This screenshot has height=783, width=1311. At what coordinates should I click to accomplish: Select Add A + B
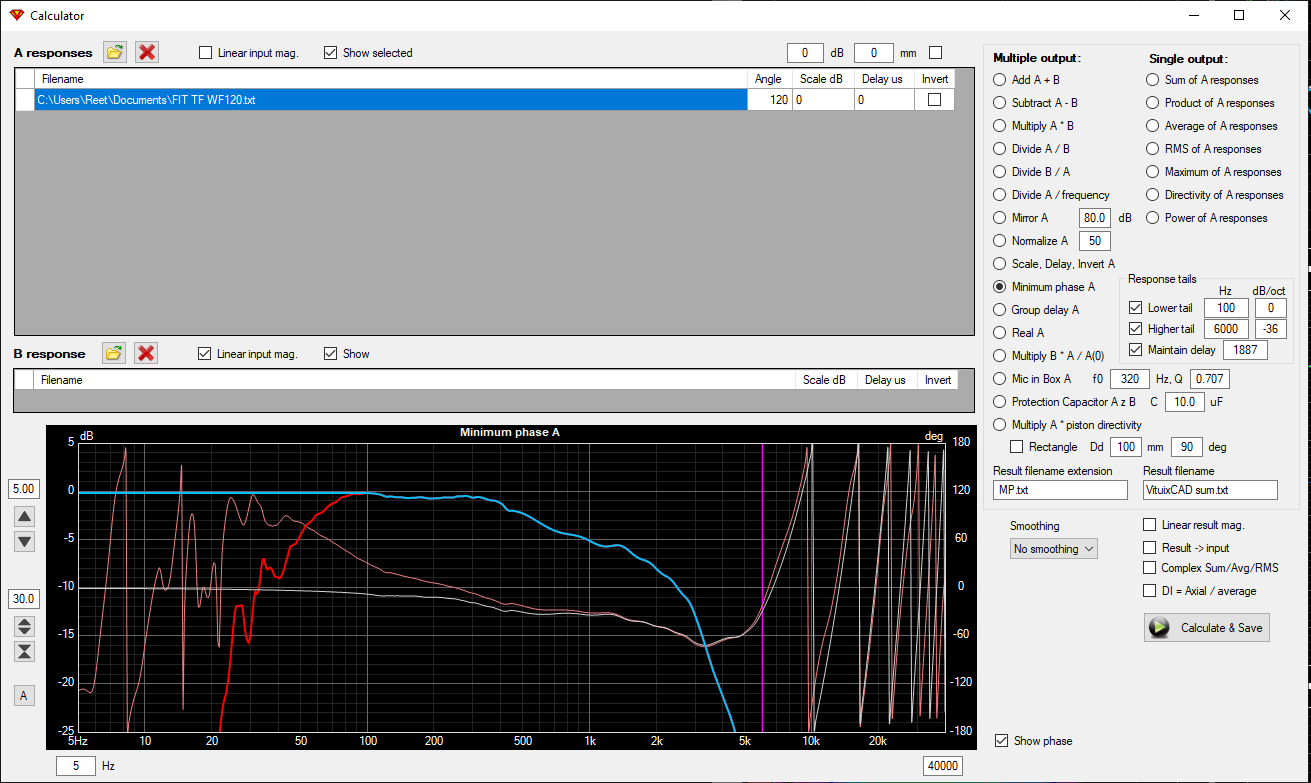999,80
